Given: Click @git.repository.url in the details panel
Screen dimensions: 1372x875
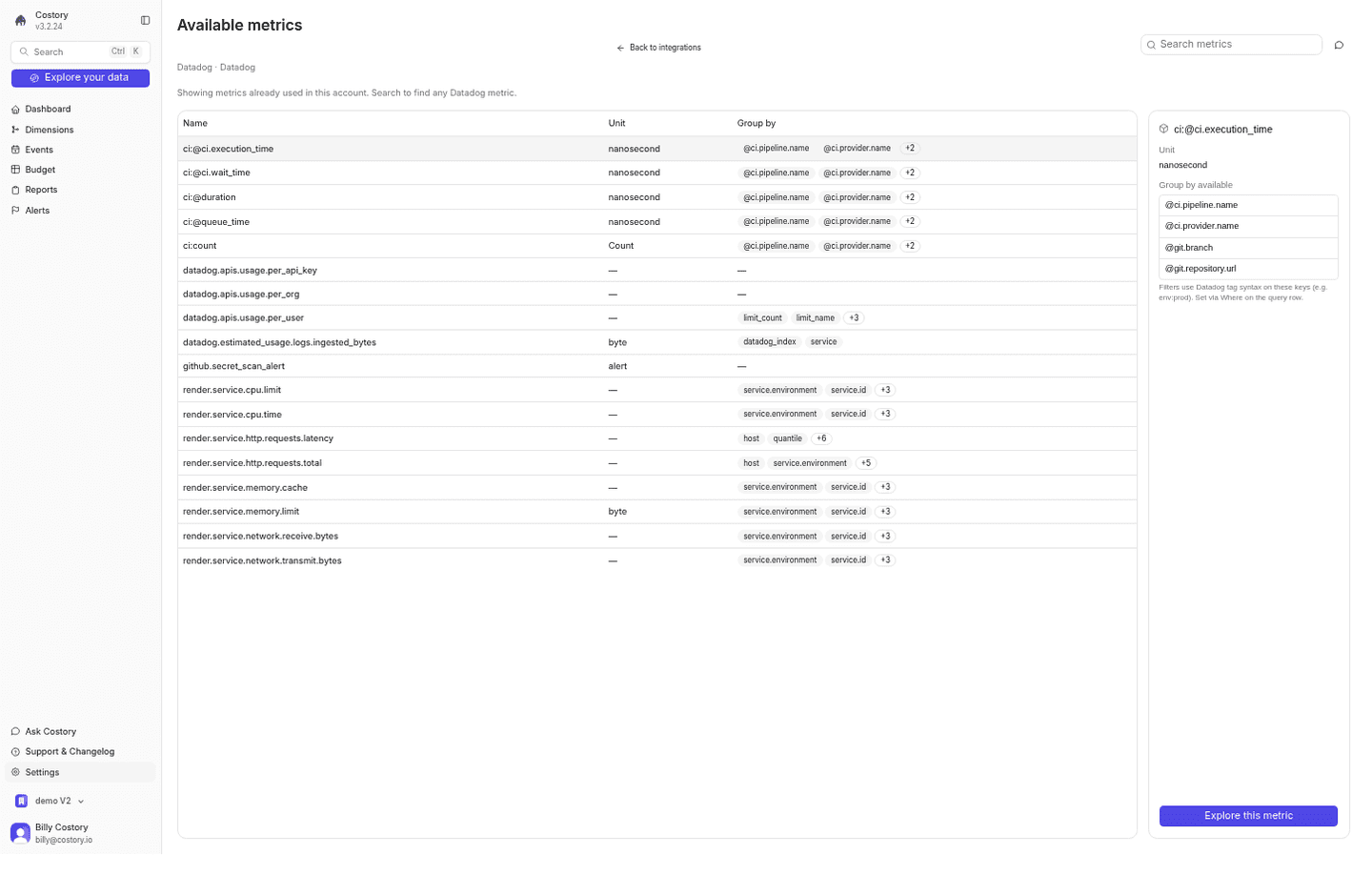Looking at the screenshot, I should (1248, 269).
